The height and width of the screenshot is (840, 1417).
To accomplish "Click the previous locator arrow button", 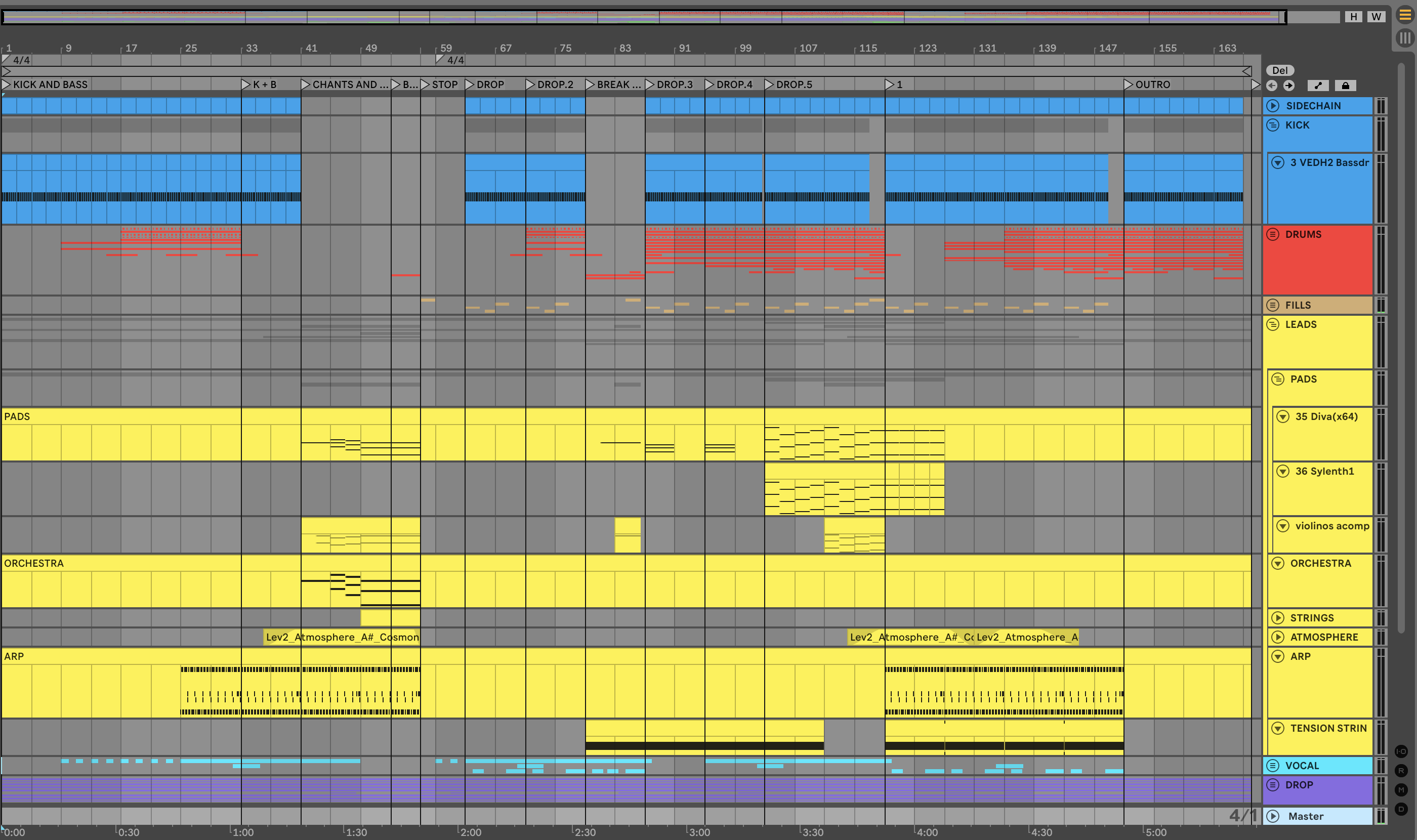I will coord(1272,86).
